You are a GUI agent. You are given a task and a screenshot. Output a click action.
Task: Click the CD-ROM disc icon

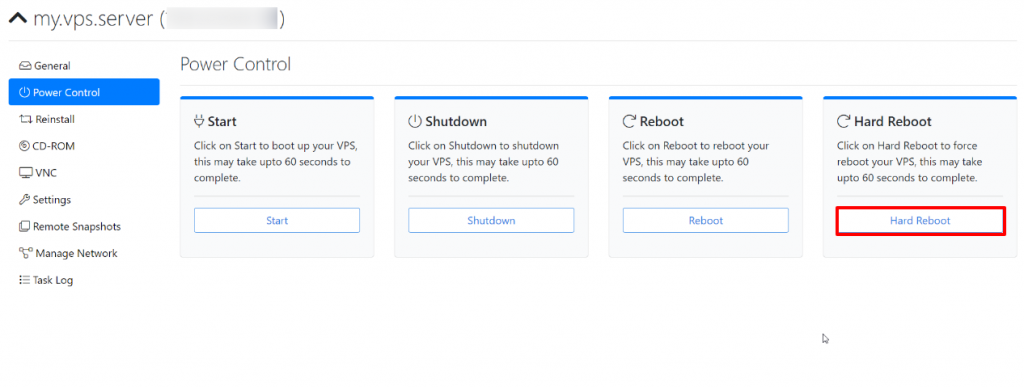(x=25, y=146)
